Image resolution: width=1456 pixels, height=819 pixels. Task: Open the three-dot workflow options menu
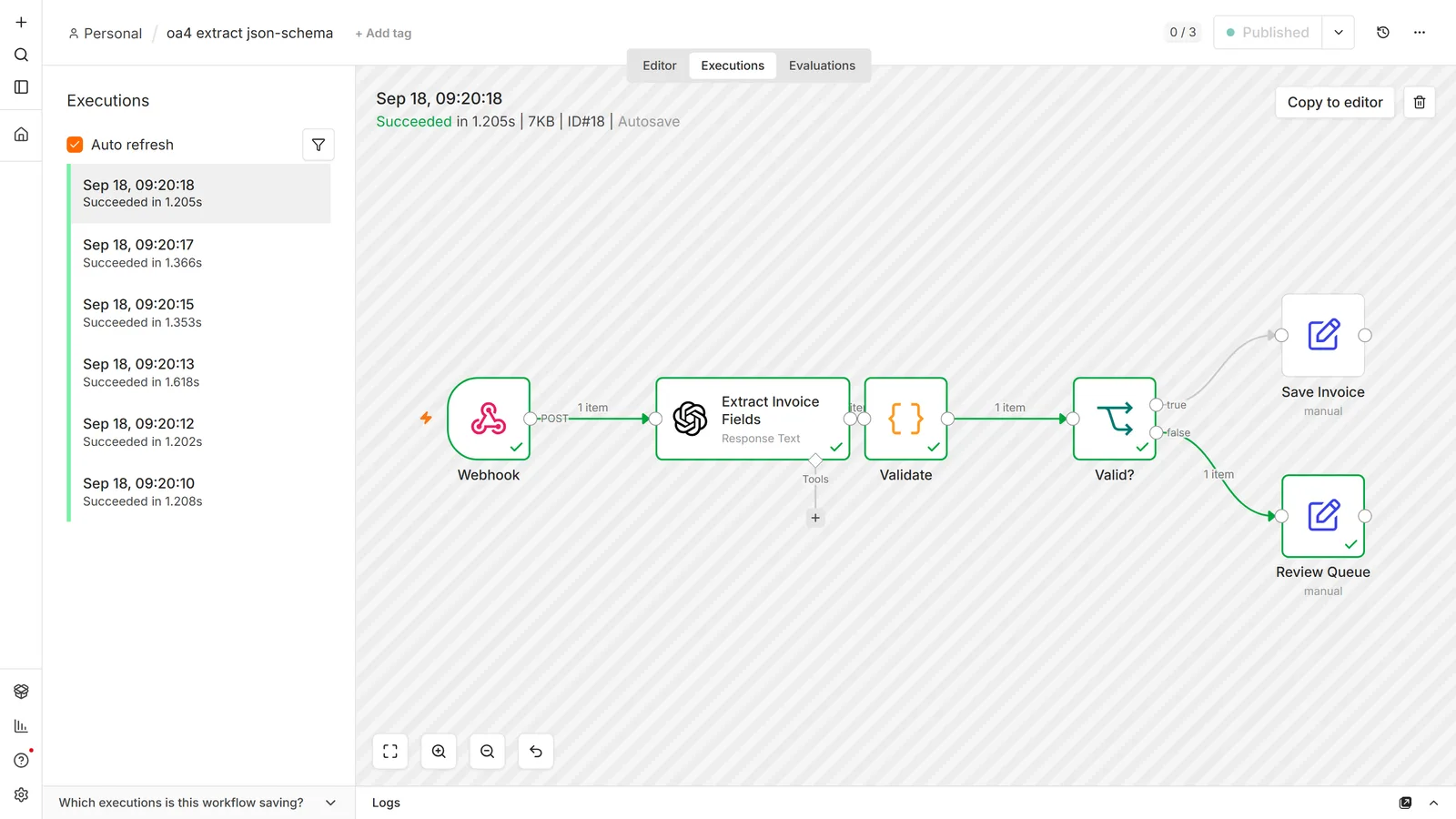1420,33
